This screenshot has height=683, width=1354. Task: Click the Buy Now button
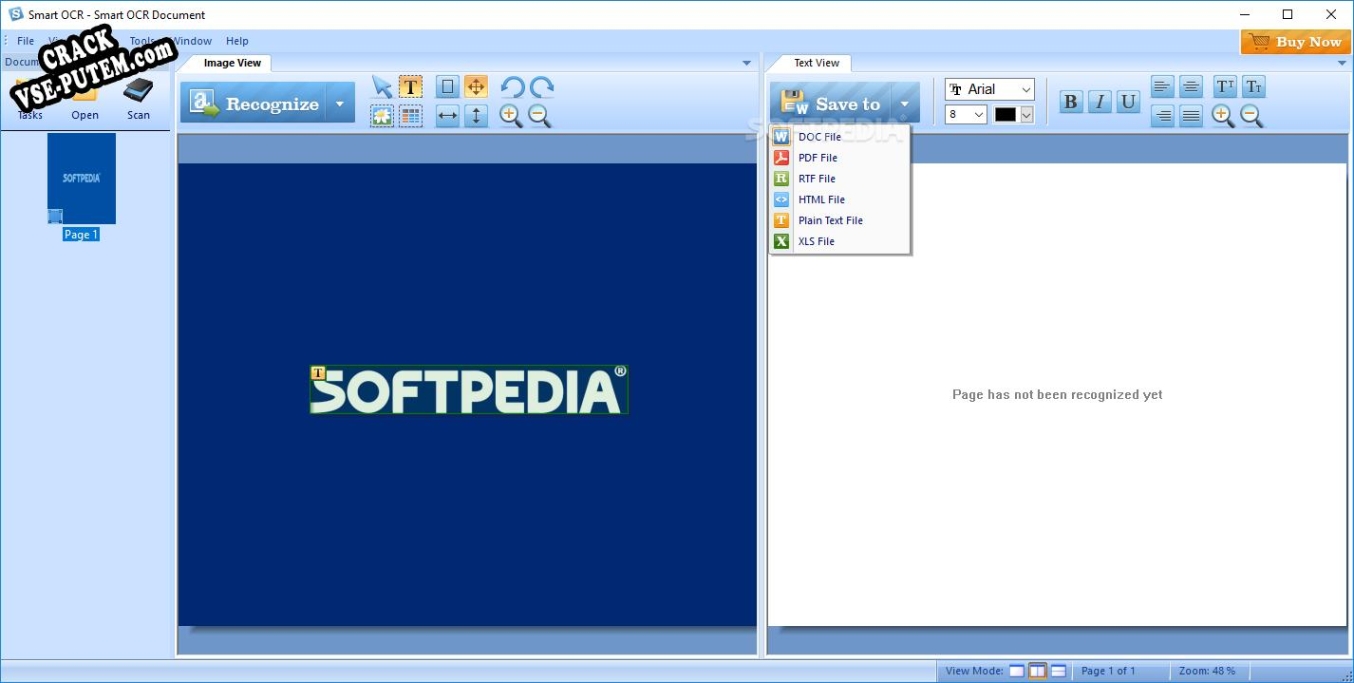tap(1296, 42)
